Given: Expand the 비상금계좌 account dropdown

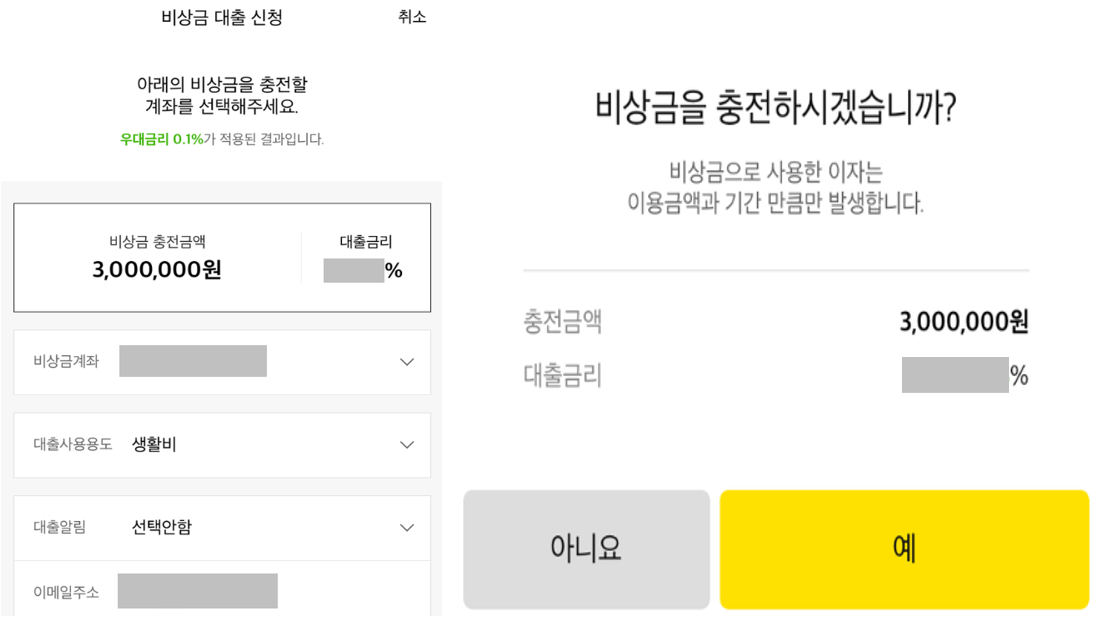Looking at the screenshot, I should pos(220,362).
